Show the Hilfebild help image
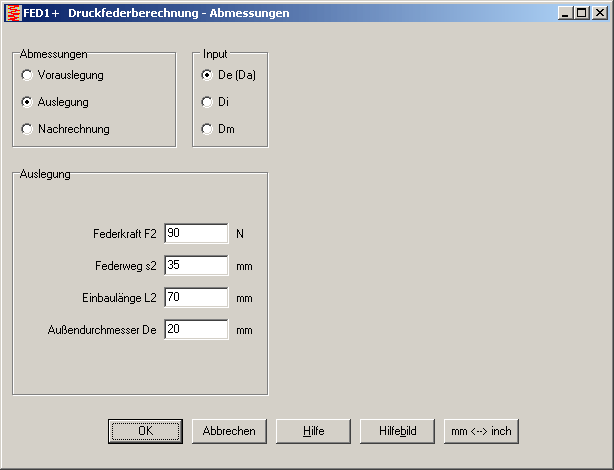The width and height of the screenshot is (614, 470). click(x=397, y=431)
